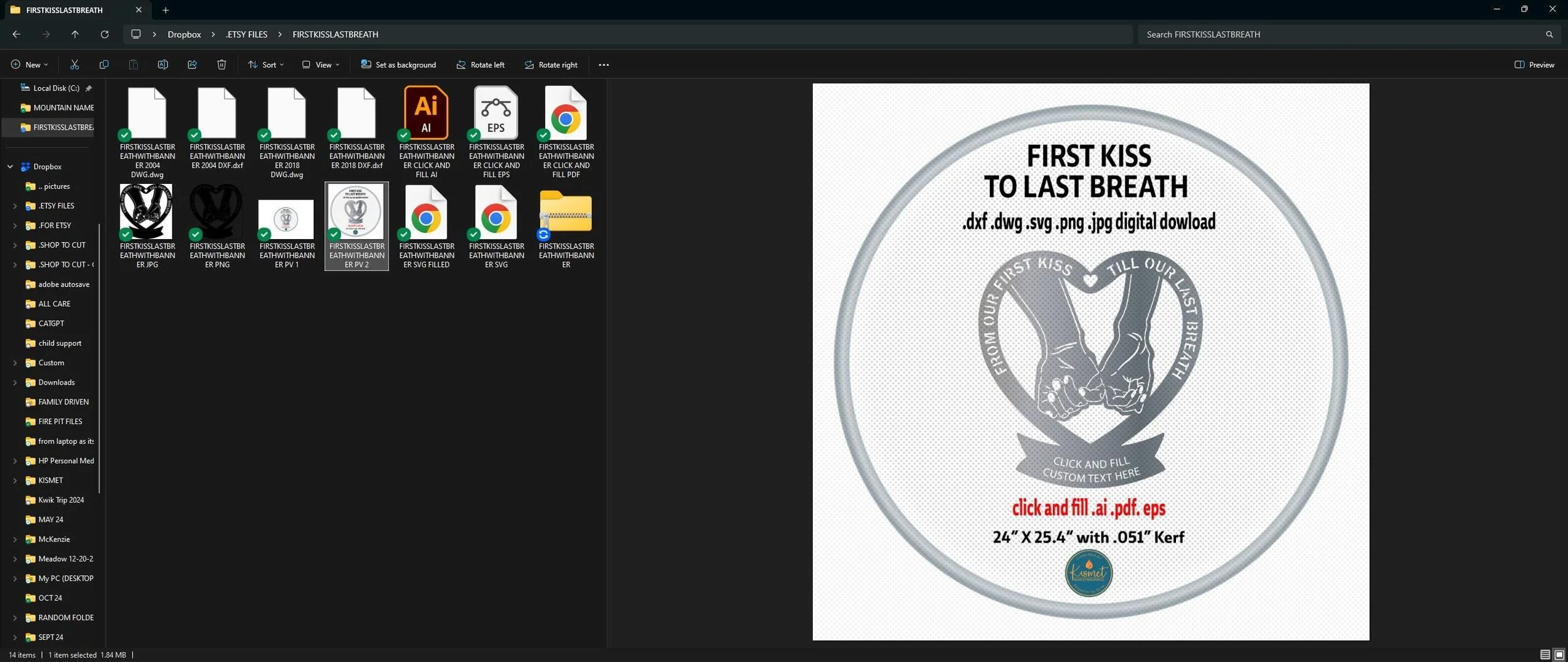Image resolution: width=1568 pixels, height=662 pixels.
Task: Go forward with the right arrow
Action: click(x=46, y=35)
